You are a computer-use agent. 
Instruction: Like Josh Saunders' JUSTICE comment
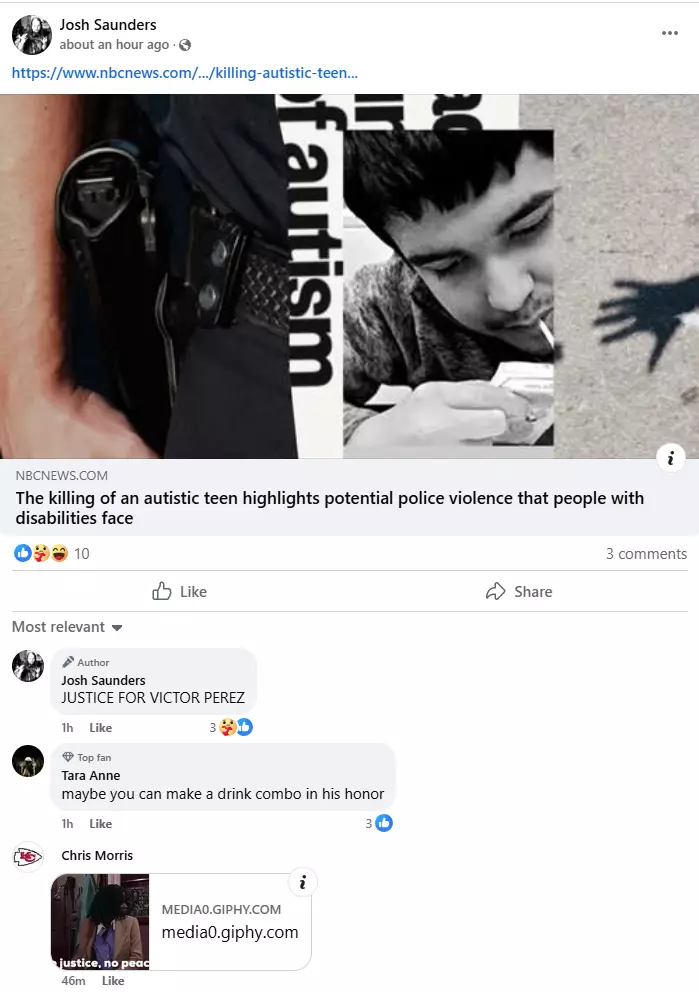click(x=101, y=728)
